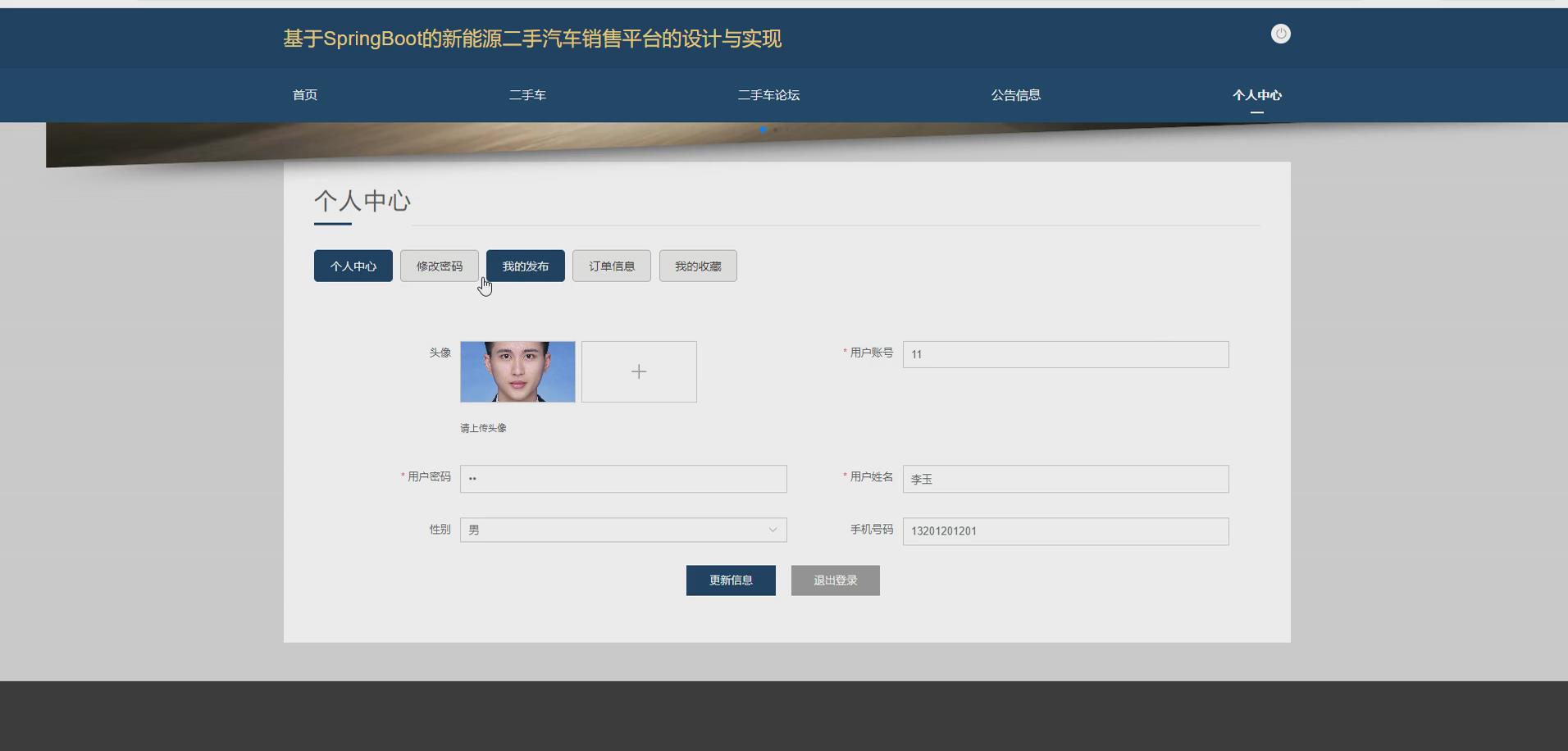
Task: View 公告信息 page
Action: pyautogui.click(x=1015, y=95)
